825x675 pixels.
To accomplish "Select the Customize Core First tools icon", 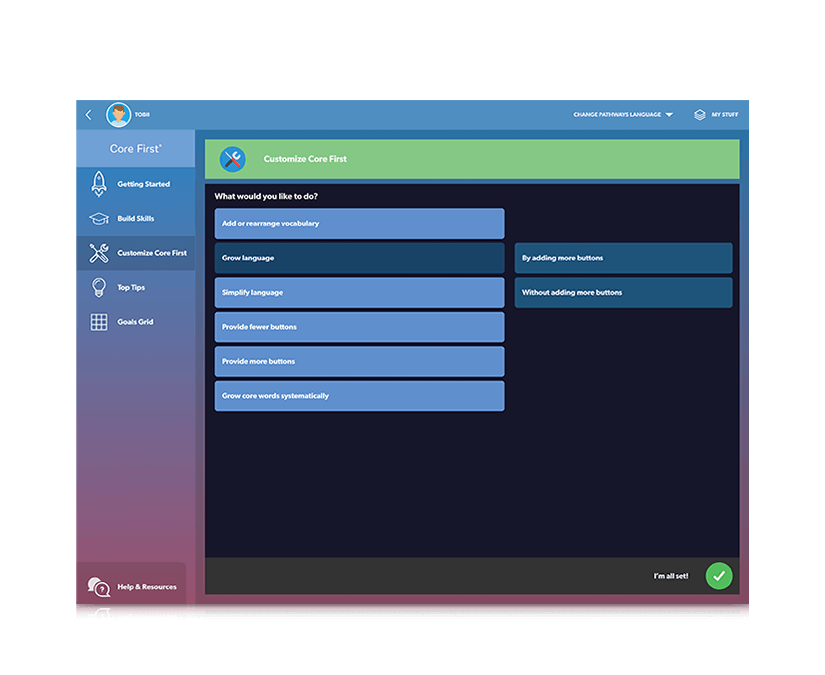I will point(98,253).
